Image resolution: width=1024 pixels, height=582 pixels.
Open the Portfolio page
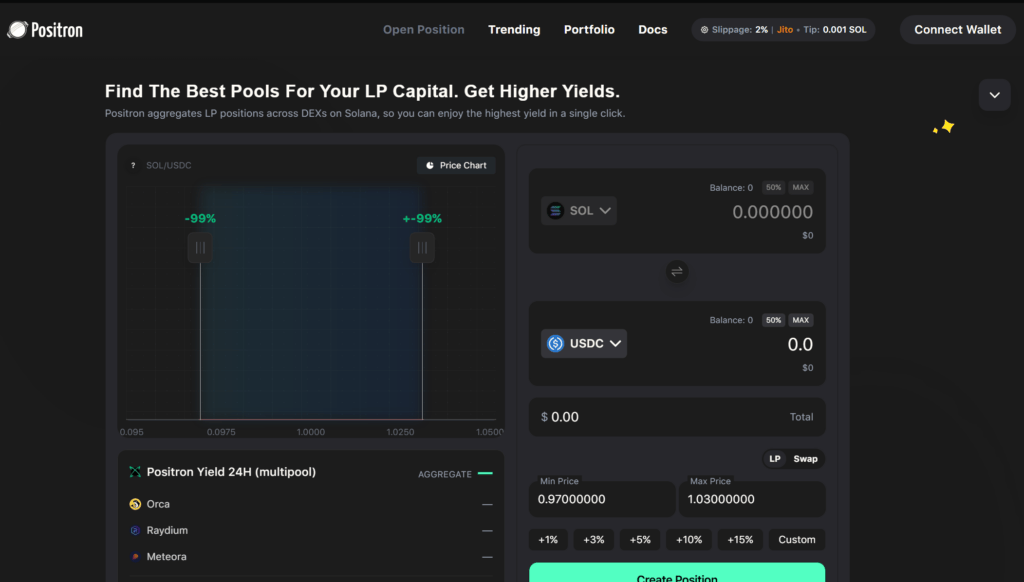(589, 29)
